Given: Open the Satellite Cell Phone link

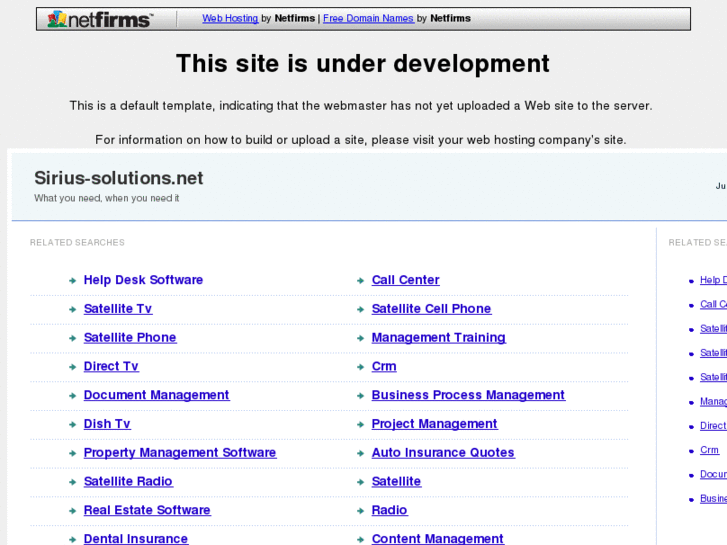Looking at the screenshot, I should (x=431, y=308).
